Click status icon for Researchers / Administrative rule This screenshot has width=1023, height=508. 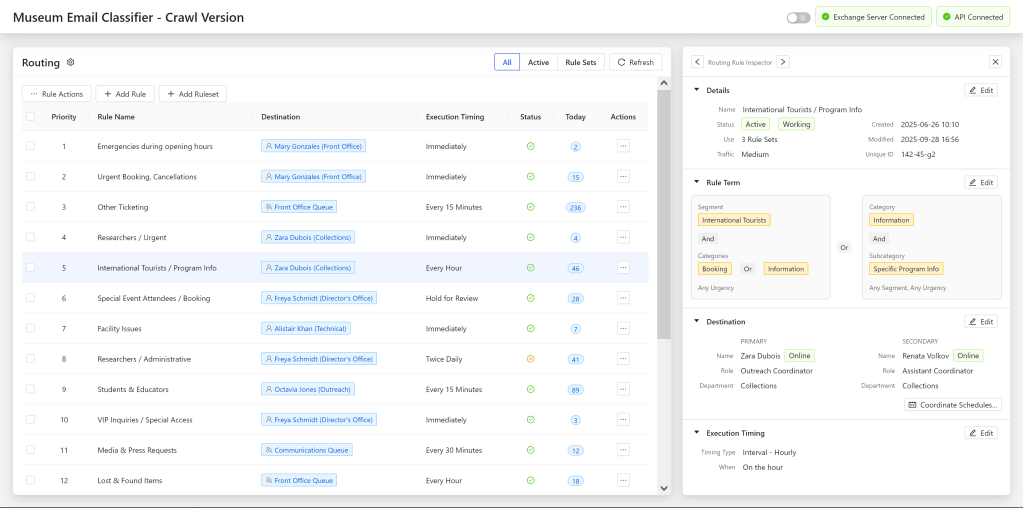click(530, 359)
